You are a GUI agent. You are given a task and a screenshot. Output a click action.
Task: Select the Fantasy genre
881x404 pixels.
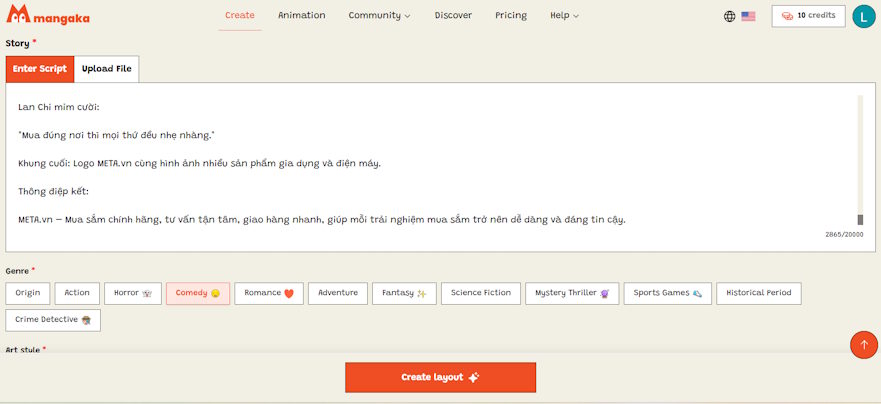pos(405,293)
